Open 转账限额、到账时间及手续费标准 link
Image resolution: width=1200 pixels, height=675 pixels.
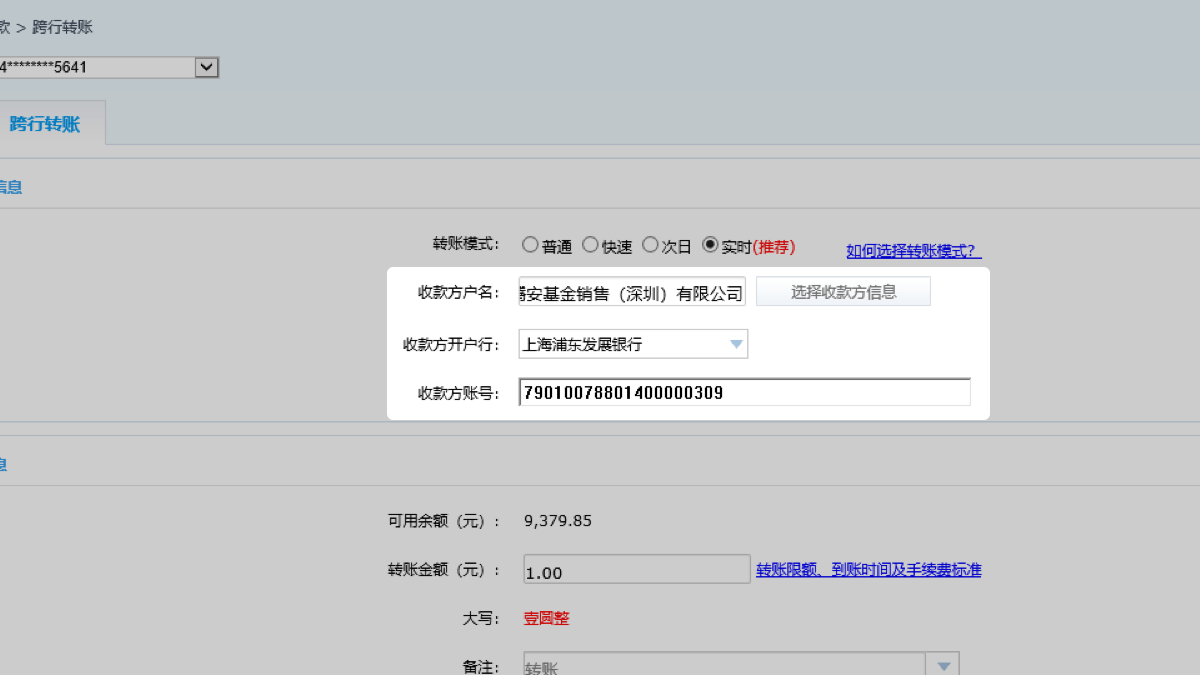[x=868, y=570]
